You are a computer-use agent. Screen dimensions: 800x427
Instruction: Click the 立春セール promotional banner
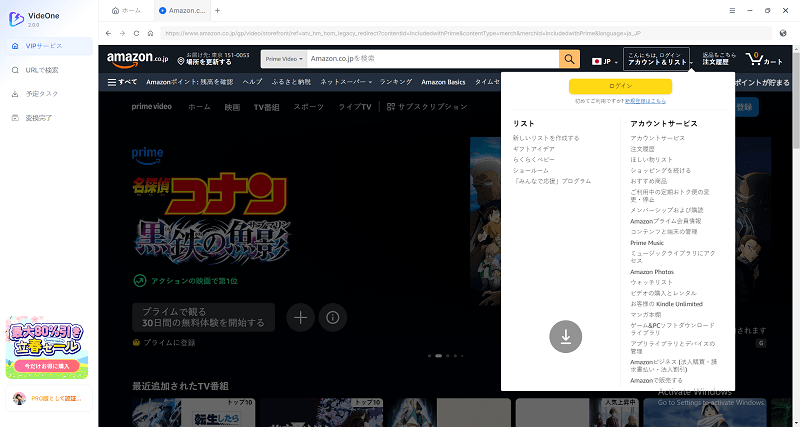(x=46, y=348)
